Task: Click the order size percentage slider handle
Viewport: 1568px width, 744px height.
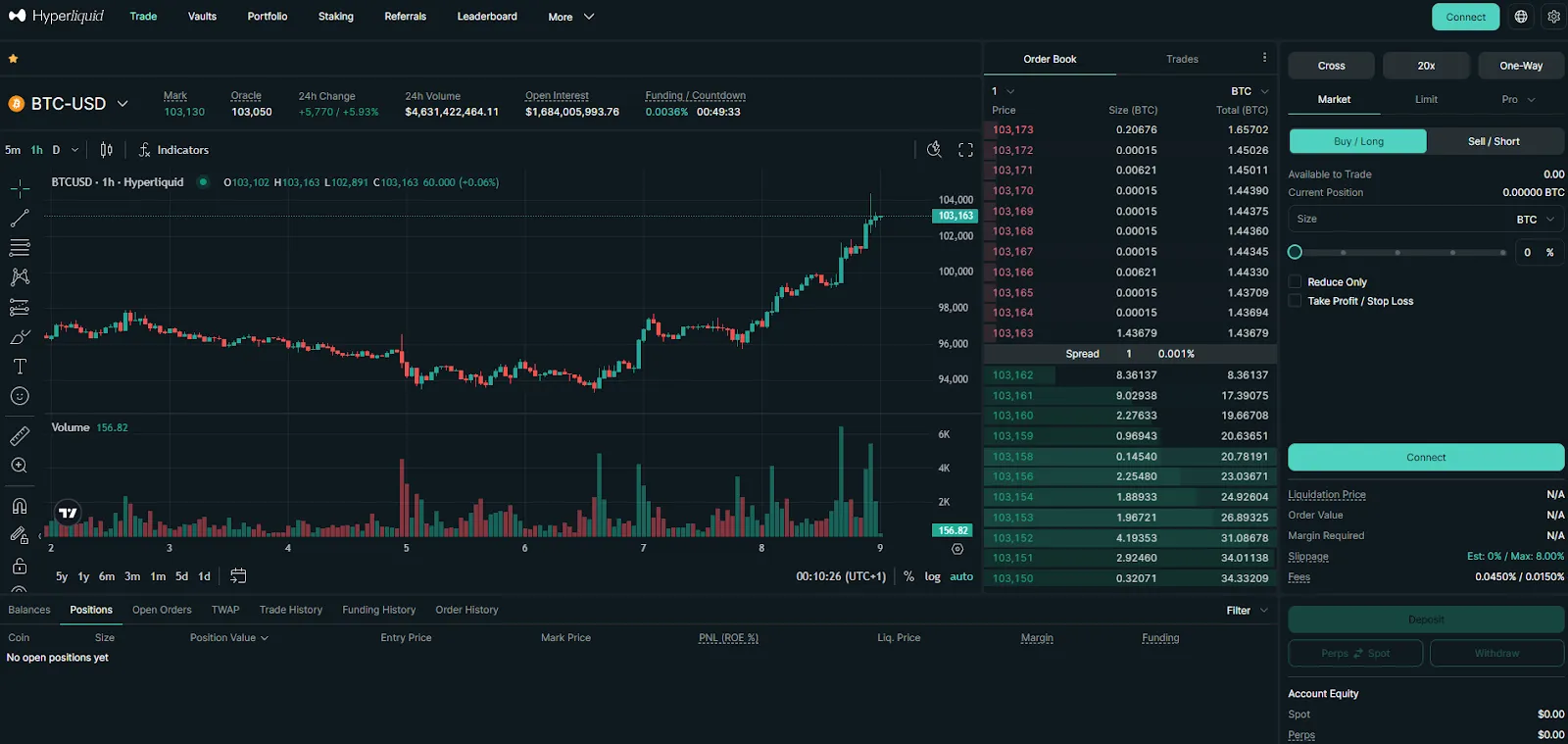Action: (x=1295, y=252)
